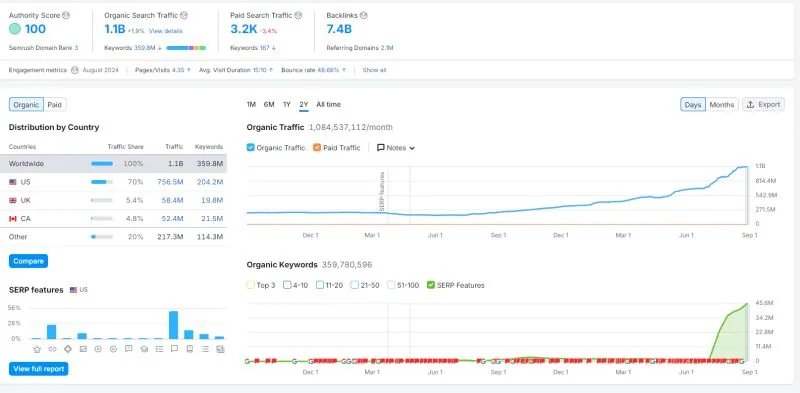800x393 pixels.
Task: Click the 204.2M US keywords value
Action: tap(210, 182)
